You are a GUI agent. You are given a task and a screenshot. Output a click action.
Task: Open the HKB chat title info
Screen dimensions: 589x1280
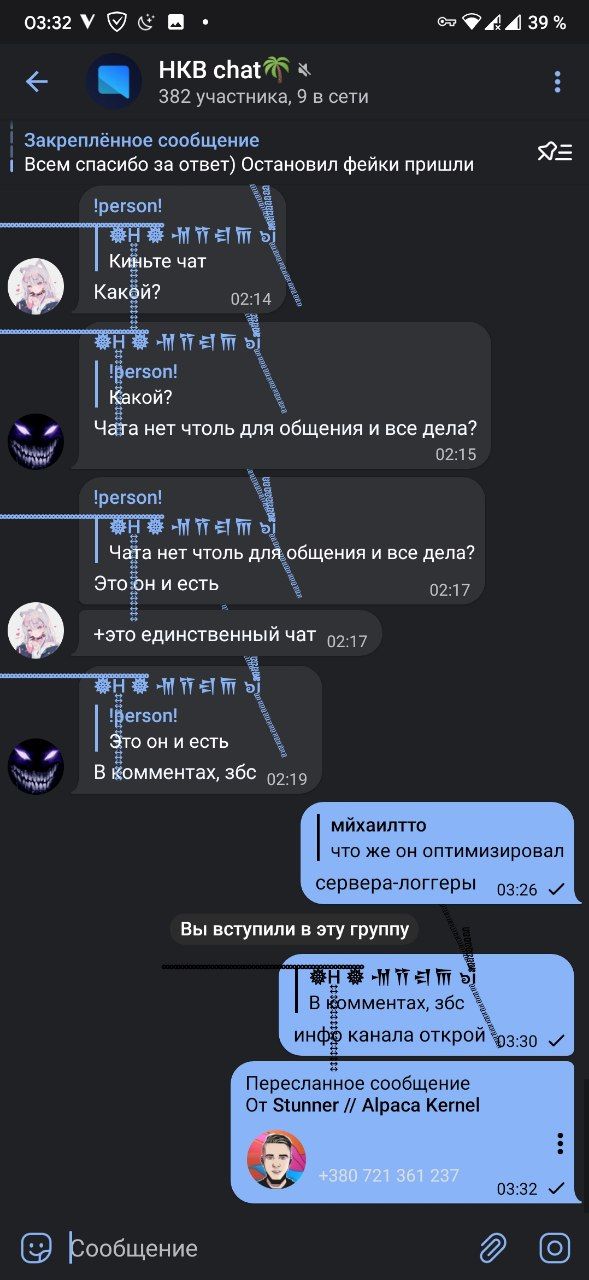(263, 81)
